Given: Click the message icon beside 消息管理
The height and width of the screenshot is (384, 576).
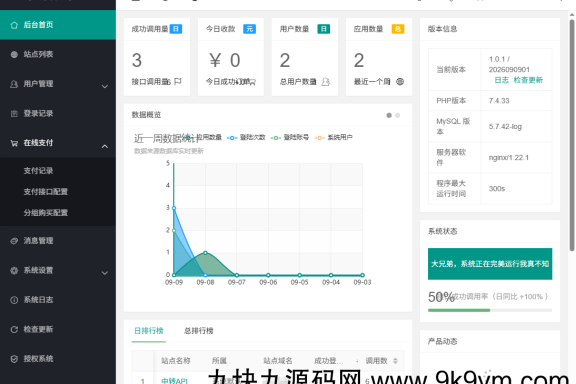Looking at the screenshot, I should tap(14, 241).
